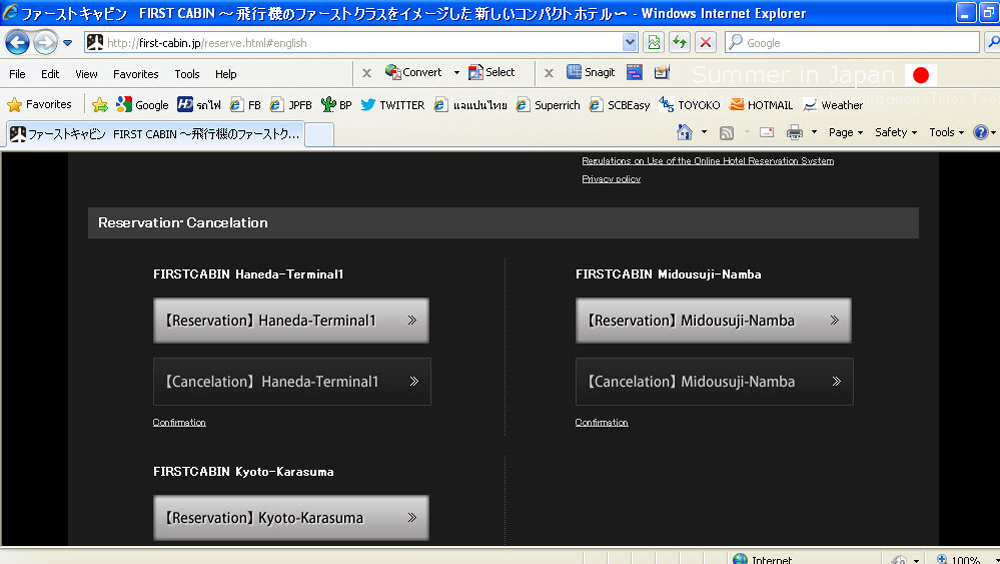Open the Tools command bar menu
This screenshot has height=564, width=1000.
[x=946, y=132]
